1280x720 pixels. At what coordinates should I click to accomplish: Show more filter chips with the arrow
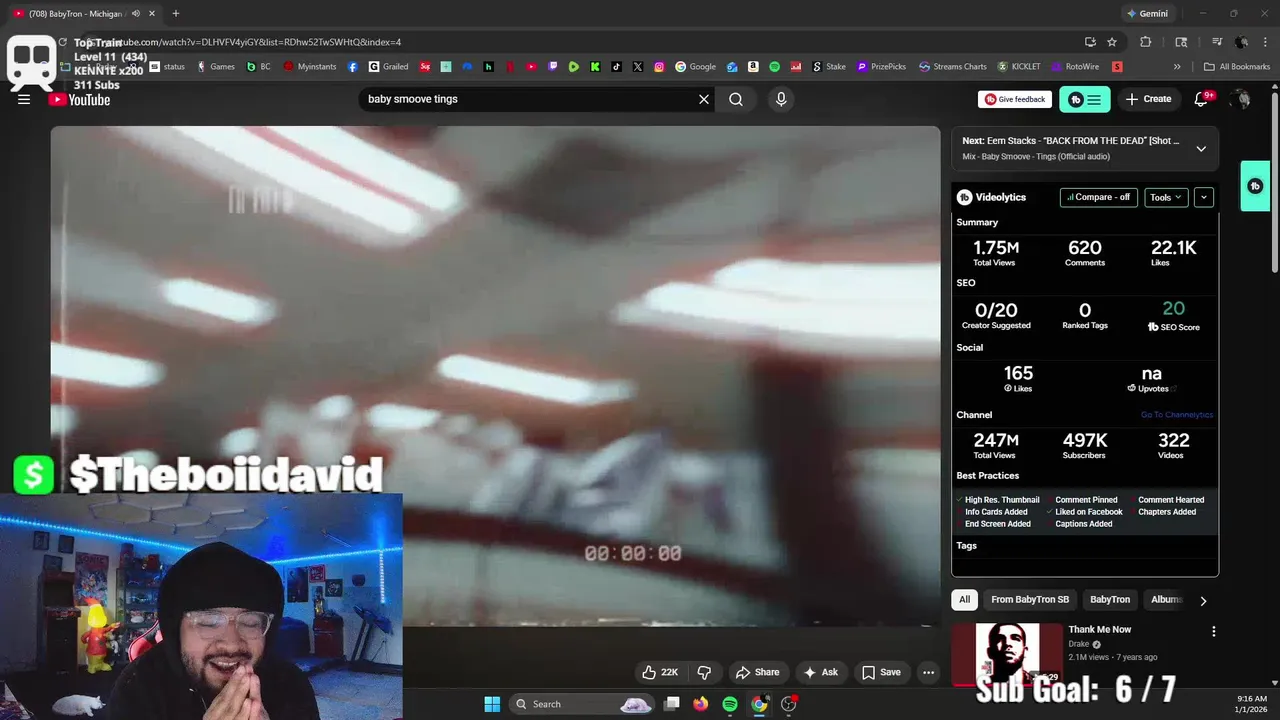coord(1203,600)
